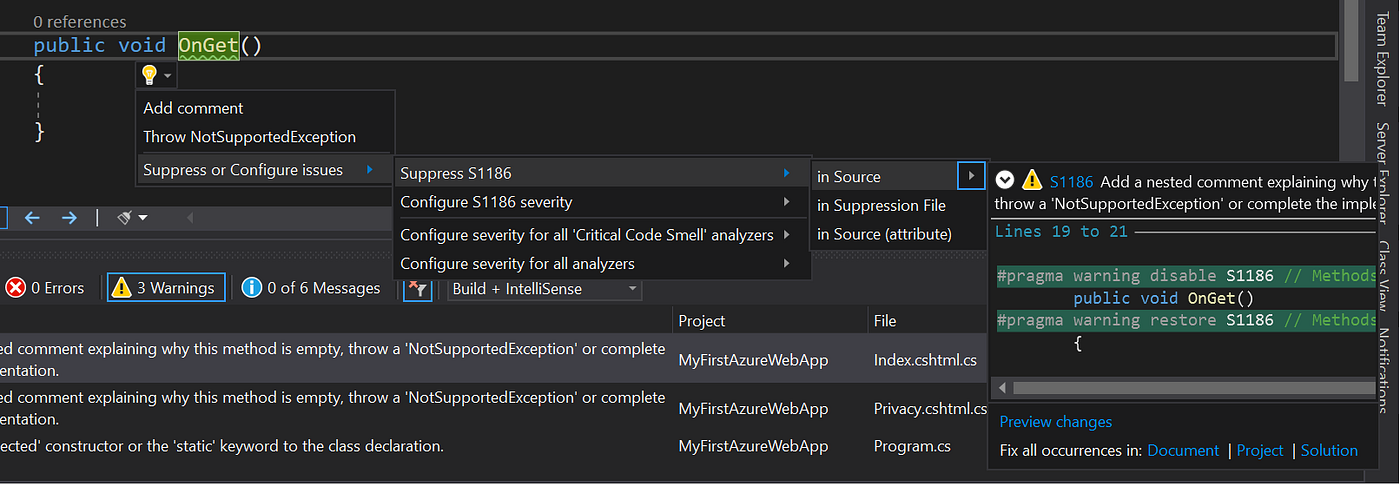Screen dimensions: 1400x485
Task: Select 'Add comment' quick action
Action: coord(193,108)
